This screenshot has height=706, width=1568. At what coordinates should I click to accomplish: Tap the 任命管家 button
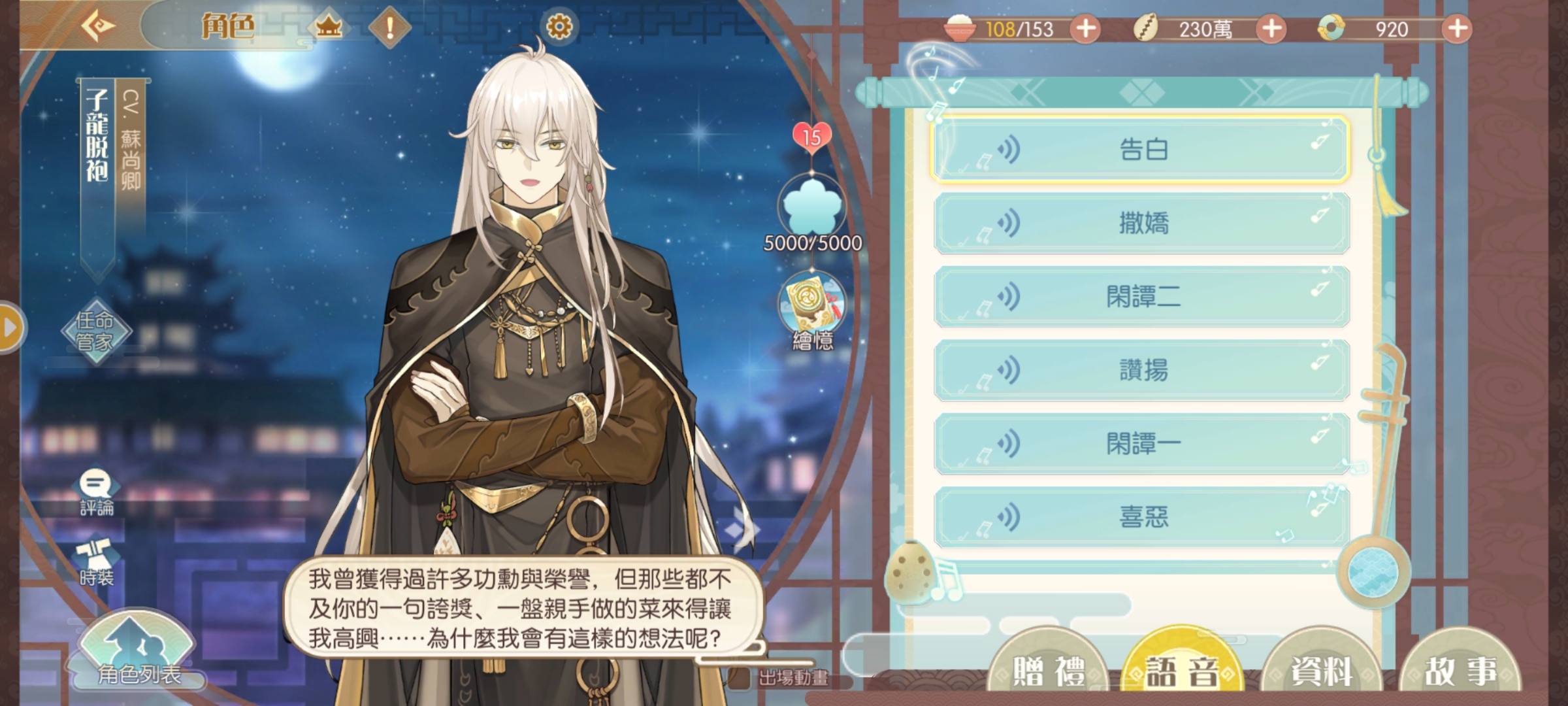(x=95, y=331)
